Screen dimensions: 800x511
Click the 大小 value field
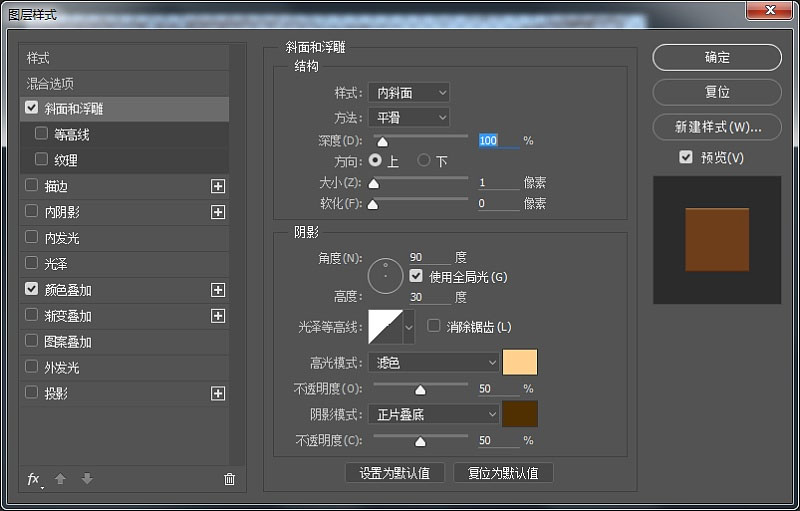click(498, 183)
